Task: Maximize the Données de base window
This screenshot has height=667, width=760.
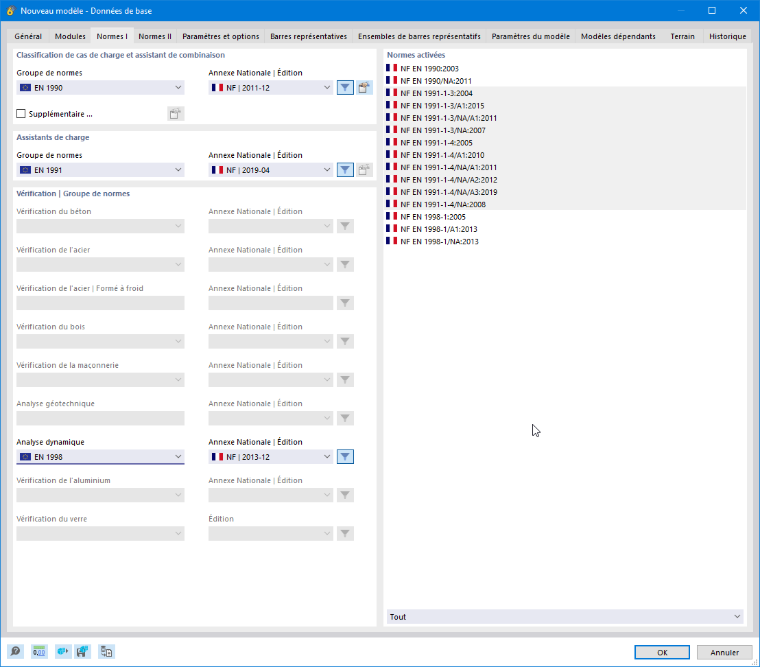Action: pos(712,11)
